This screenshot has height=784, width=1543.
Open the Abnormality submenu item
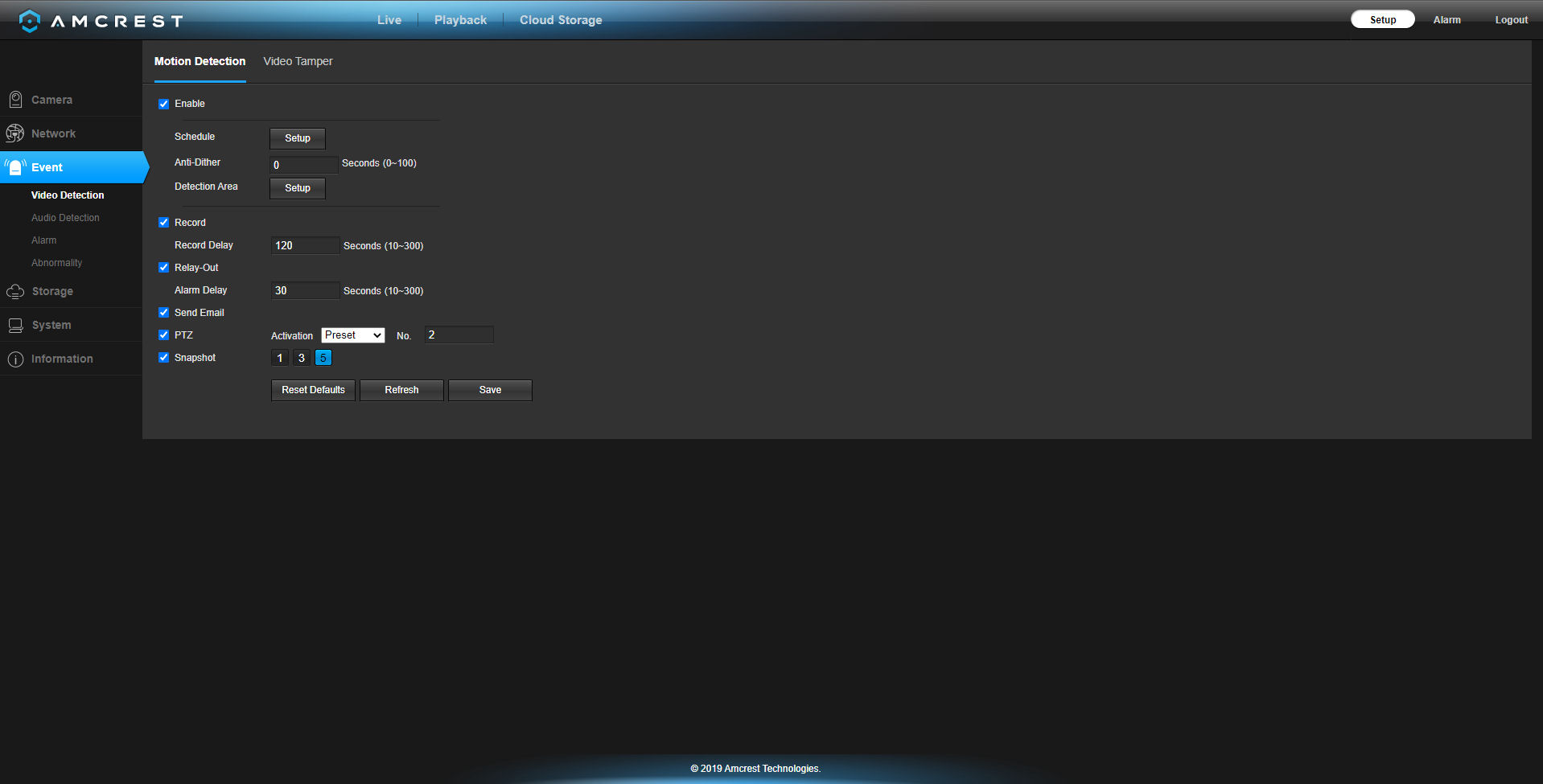click(56, 263)
